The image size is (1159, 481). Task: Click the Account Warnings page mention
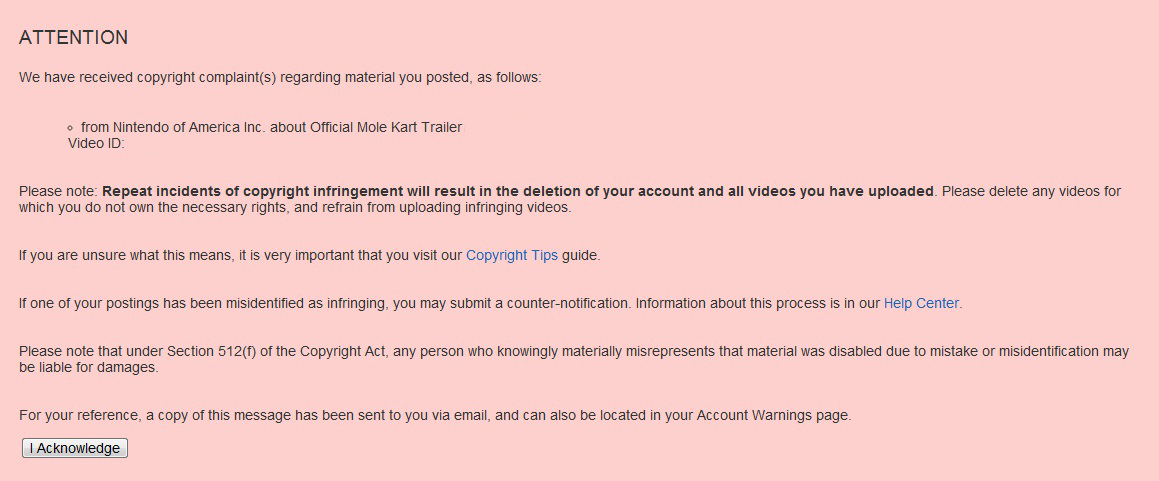[773, 415]
